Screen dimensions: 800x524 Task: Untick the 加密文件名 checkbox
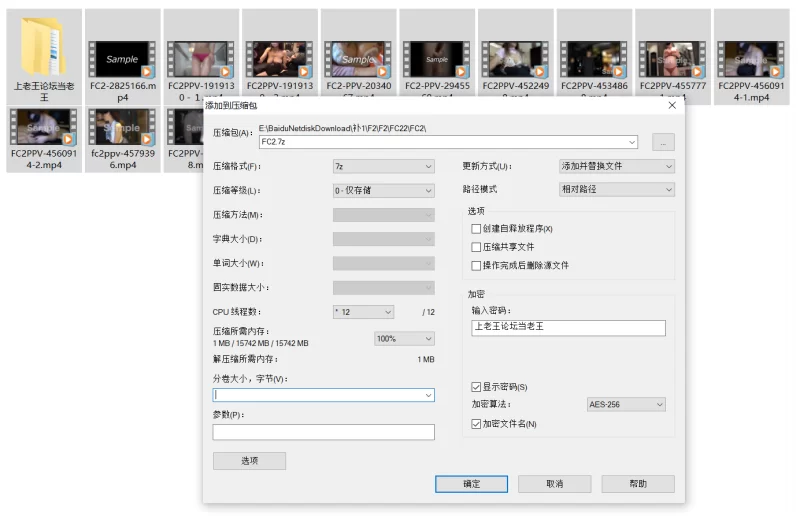pyautogui.click(x=476, y=423)
